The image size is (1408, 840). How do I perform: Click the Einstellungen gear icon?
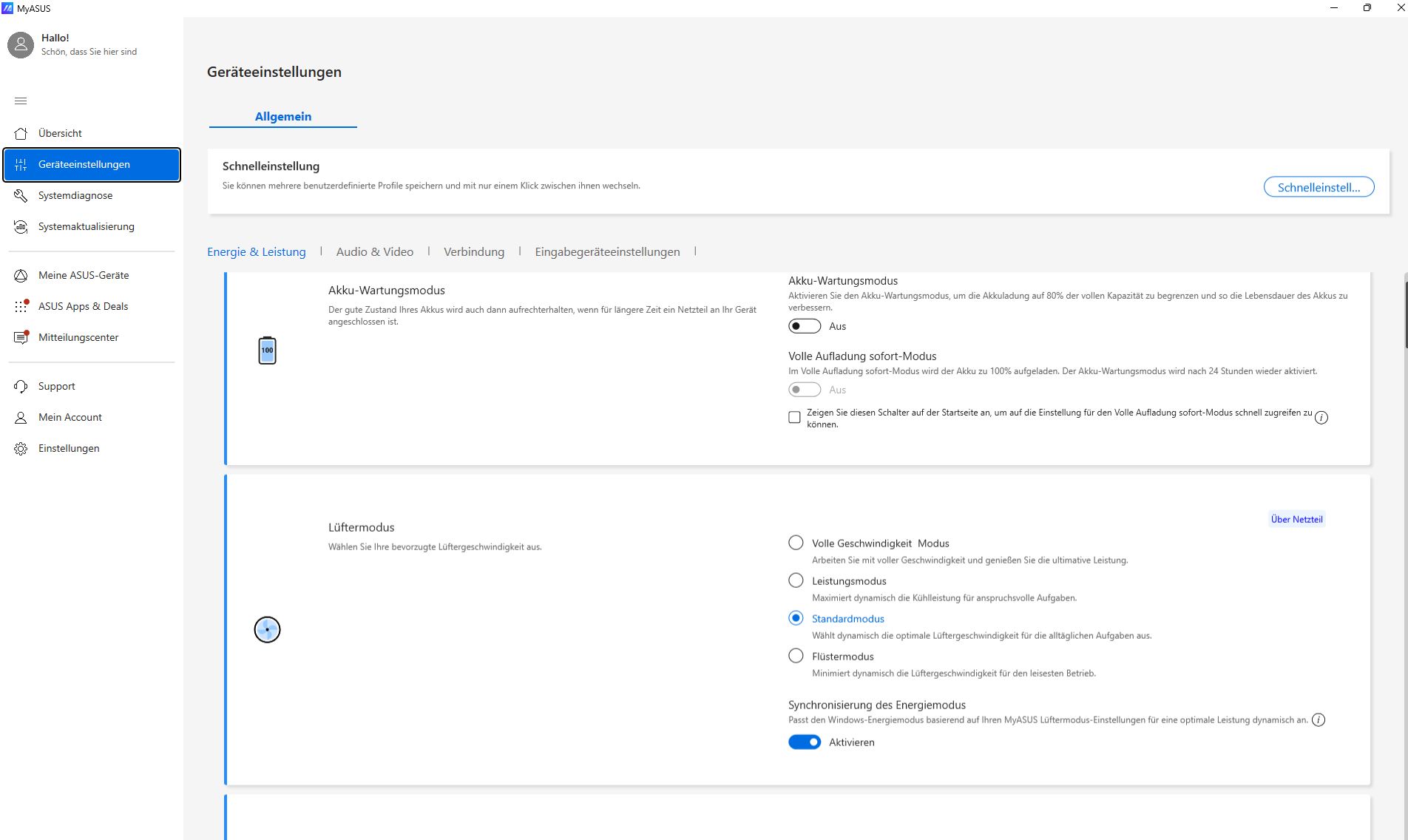tap(21, 448)
